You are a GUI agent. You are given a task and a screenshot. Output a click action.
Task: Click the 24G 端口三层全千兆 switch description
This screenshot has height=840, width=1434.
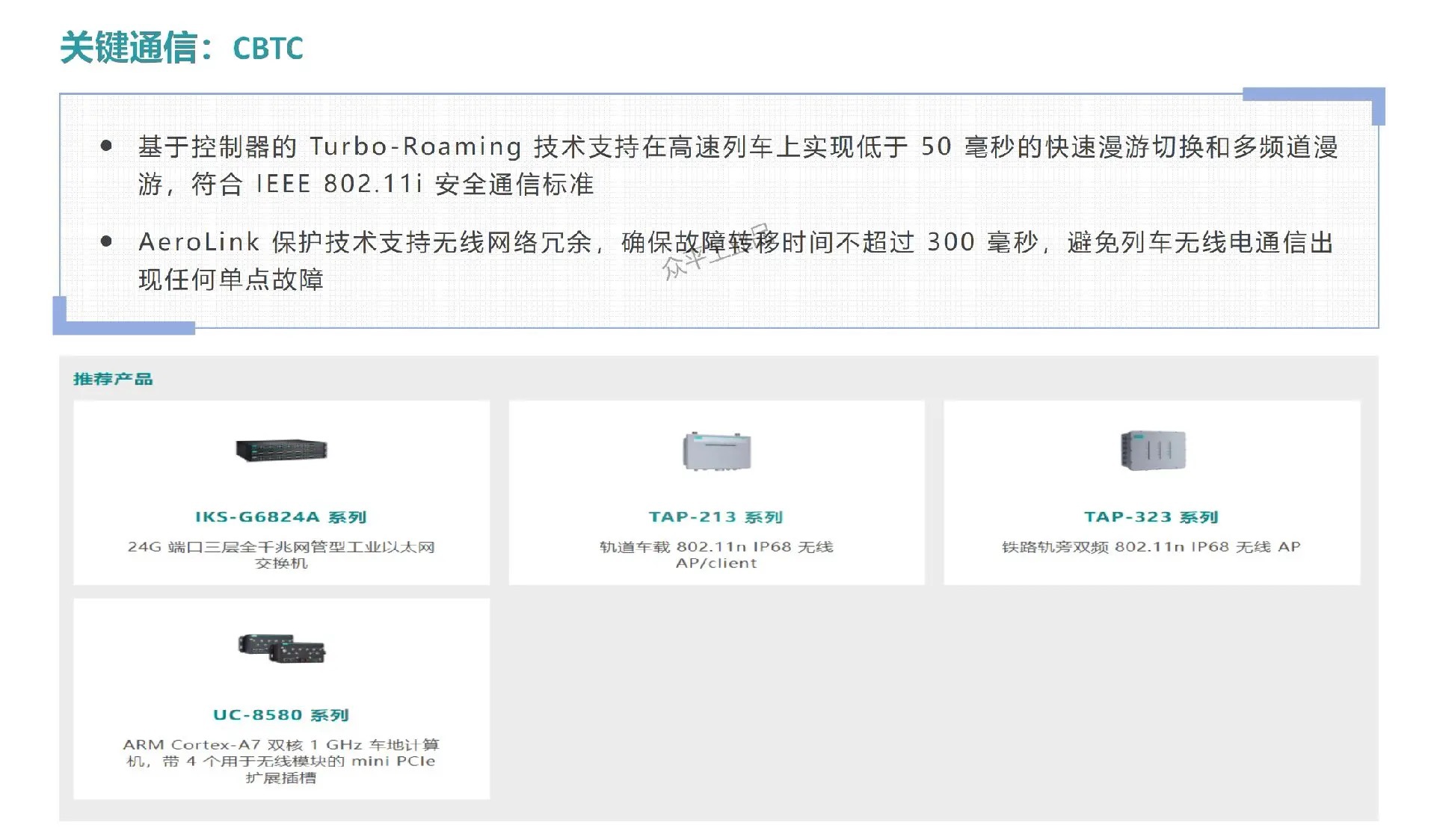click(x=281, y=555)
